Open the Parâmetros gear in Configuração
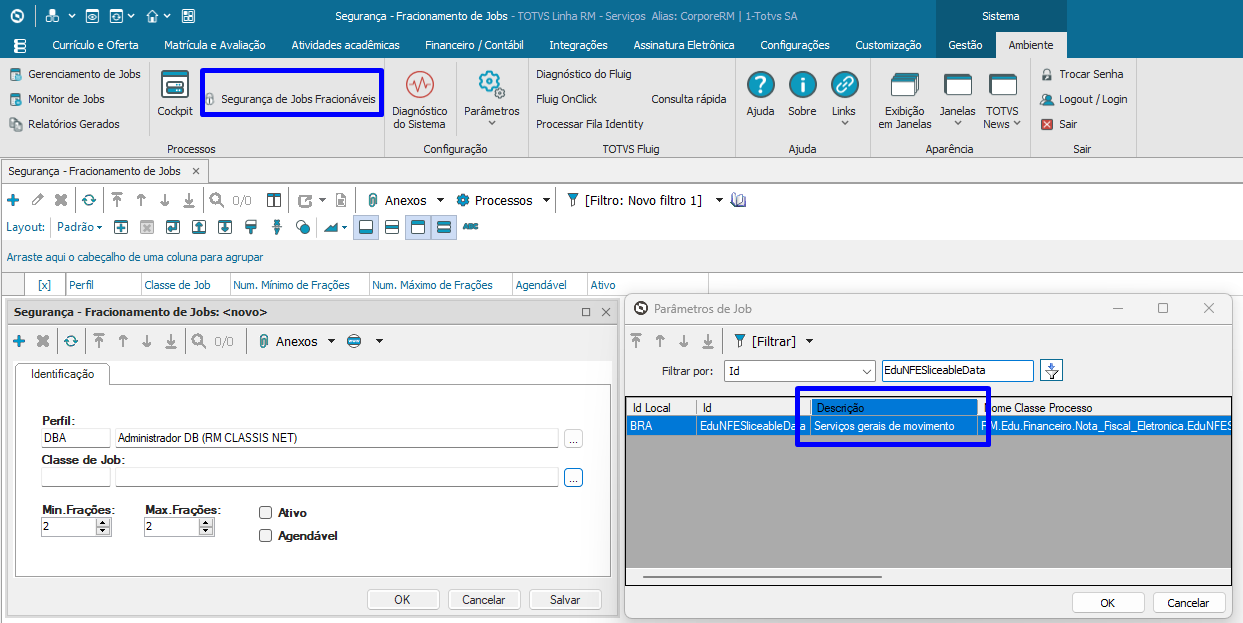Screen dimensions: 1243x623 (x=491, y=85)
